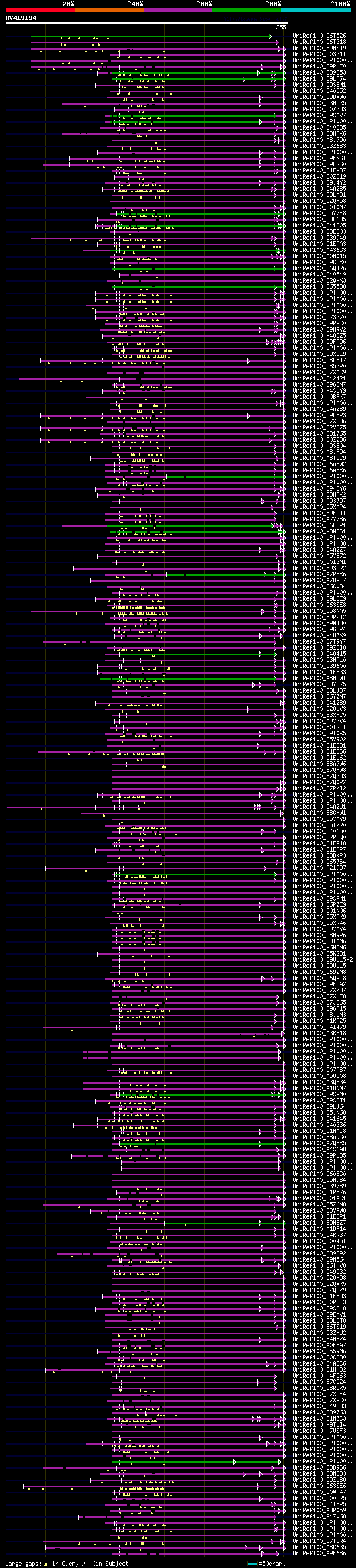This screenshot has width=356, height=1568.
Task: Click hit label UniRef100_Q6QJ26
Action: pyautogui.click(x=319, y=269)
